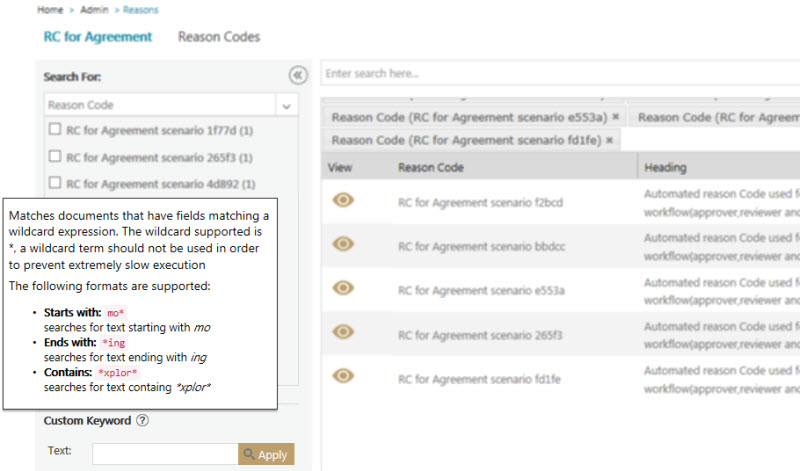Focus the 'Enter search here' search box
The width and height of the screenshot is (800, 471).
click(560, 74)
